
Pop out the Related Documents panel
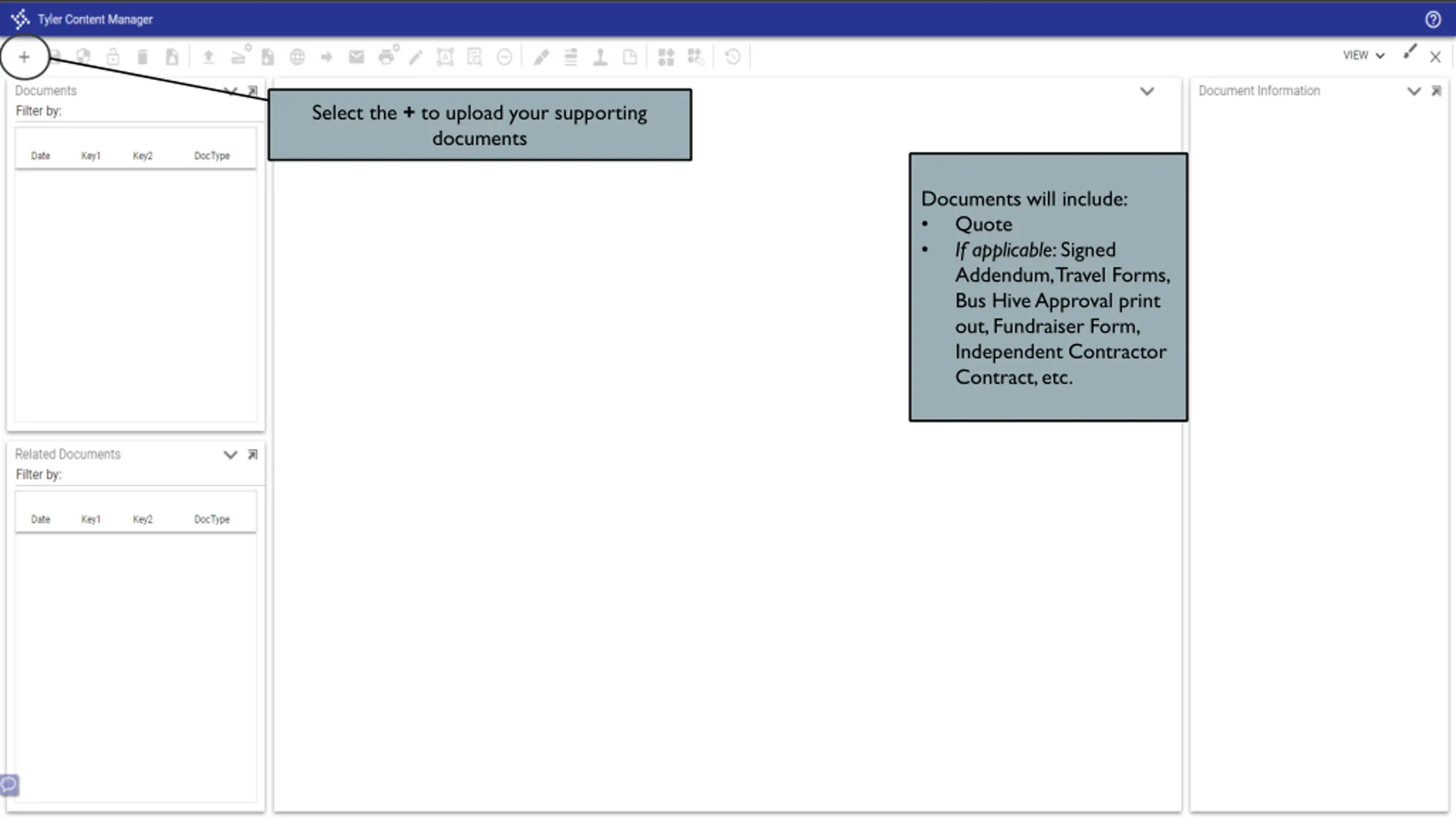(x=253, y=454)
